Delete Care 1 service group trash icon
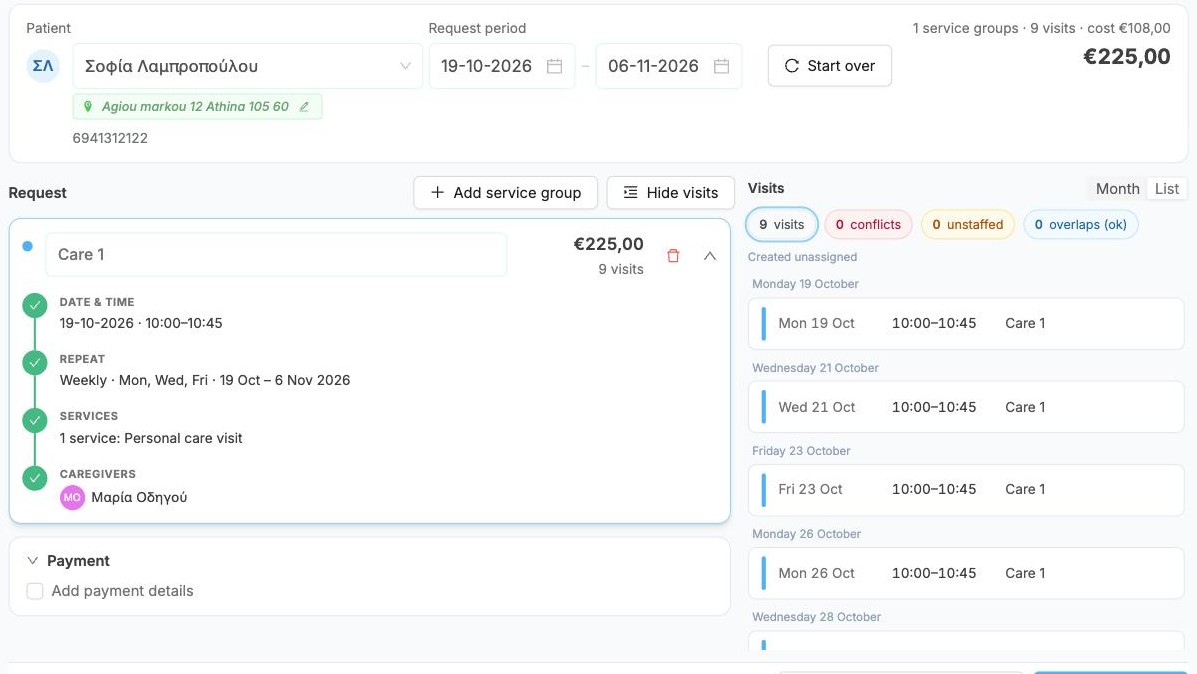Viewport: 1197px width, 674px height. (x=673, y=256)
